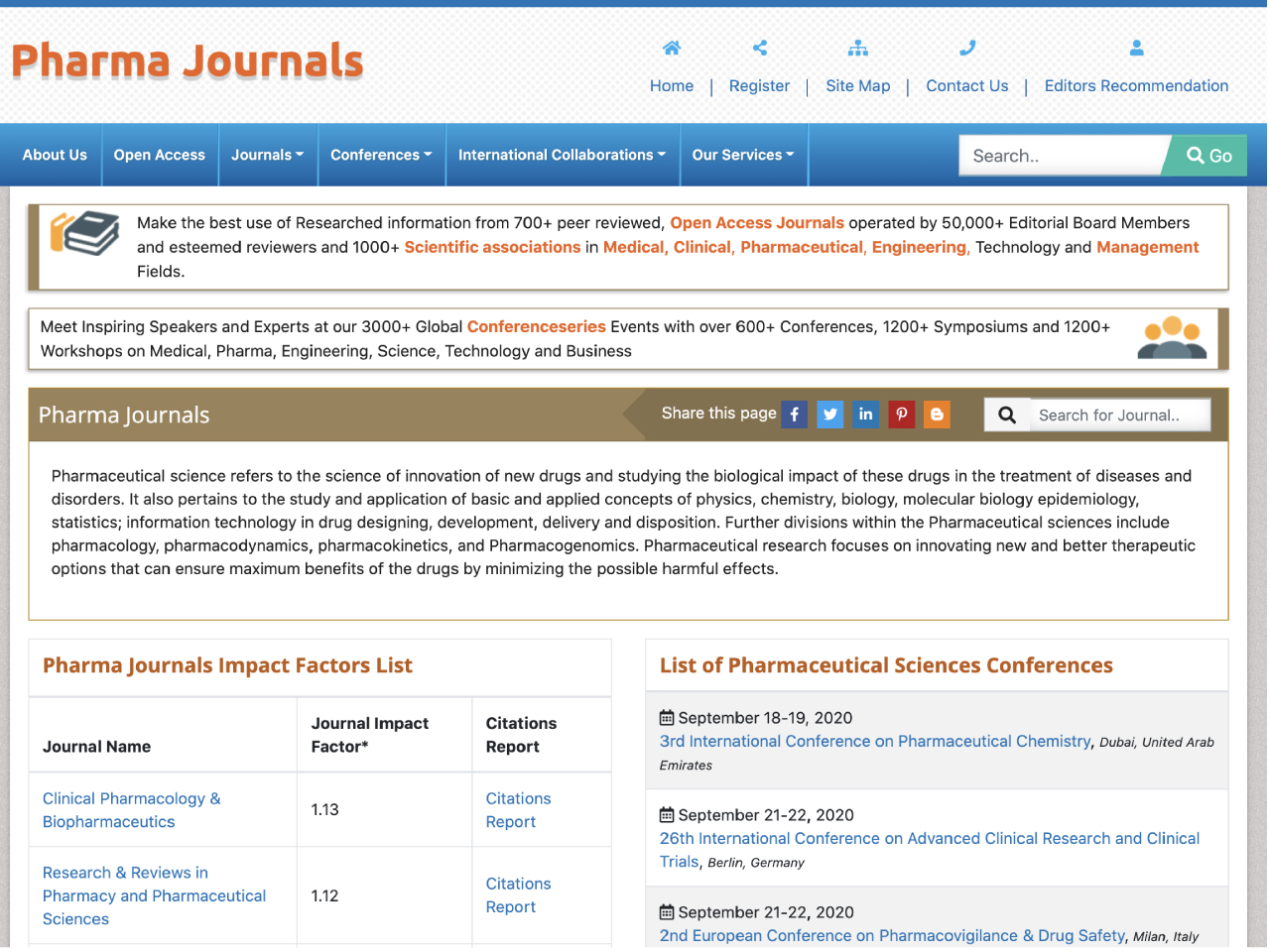Click the Contact Us phone icon
The width and height of the screenshot is (1270, 952).
pos(967,48)
